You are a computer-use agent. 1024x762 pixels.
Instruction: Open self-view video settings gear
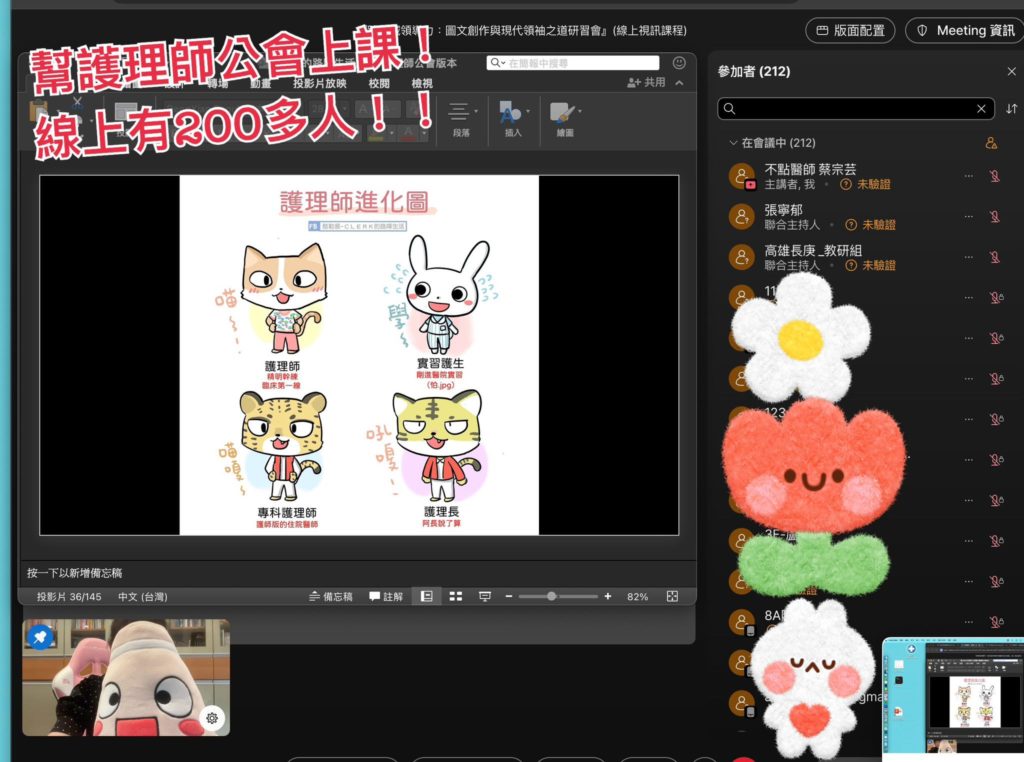tap(211, 717)
